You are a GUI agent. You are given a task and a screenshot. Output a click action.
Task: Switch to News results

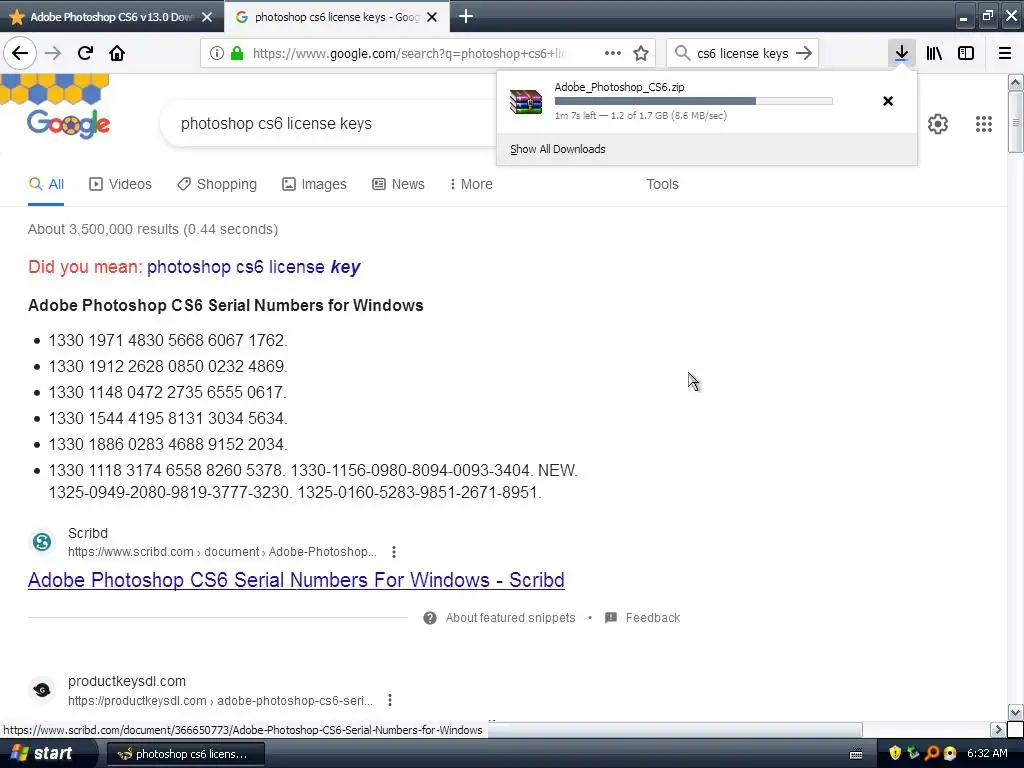coord(398,184)
